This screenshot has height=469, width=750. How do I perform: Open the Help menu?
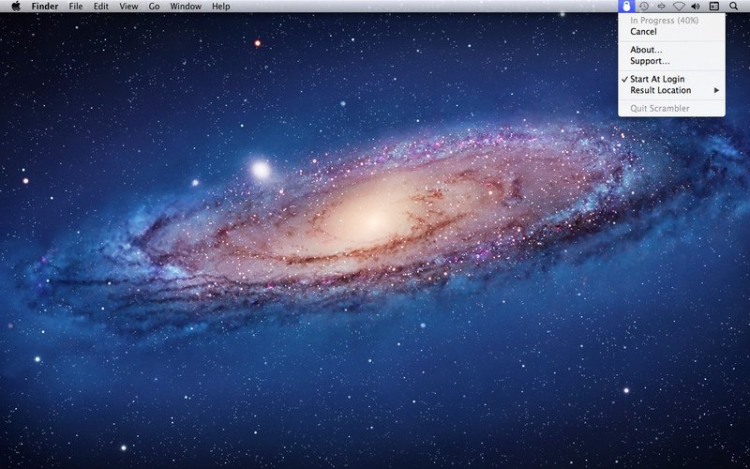coord(221,6)
